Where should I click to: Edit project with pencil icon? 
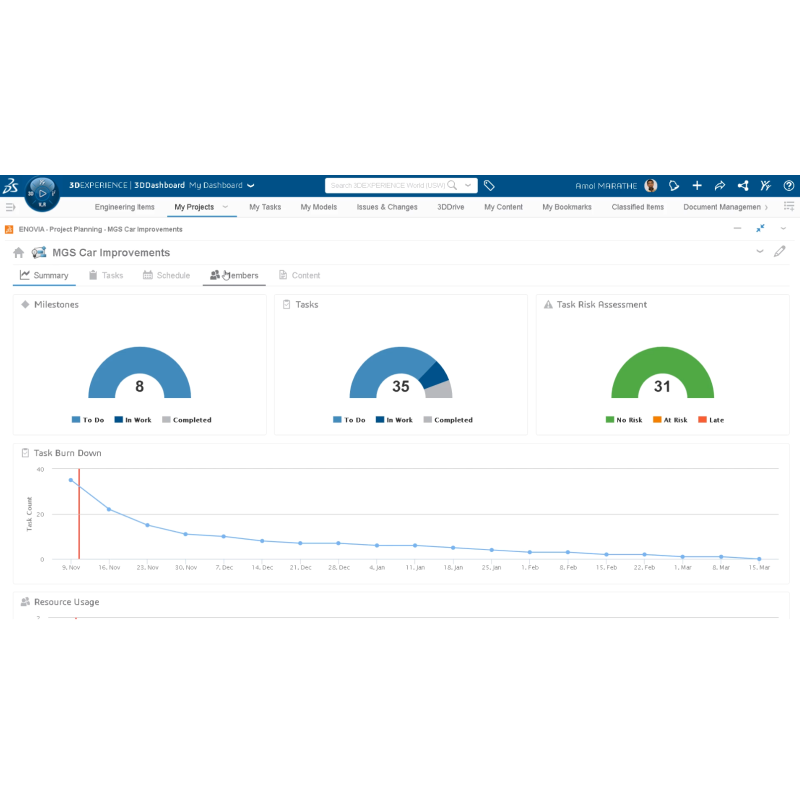(779, 251)
